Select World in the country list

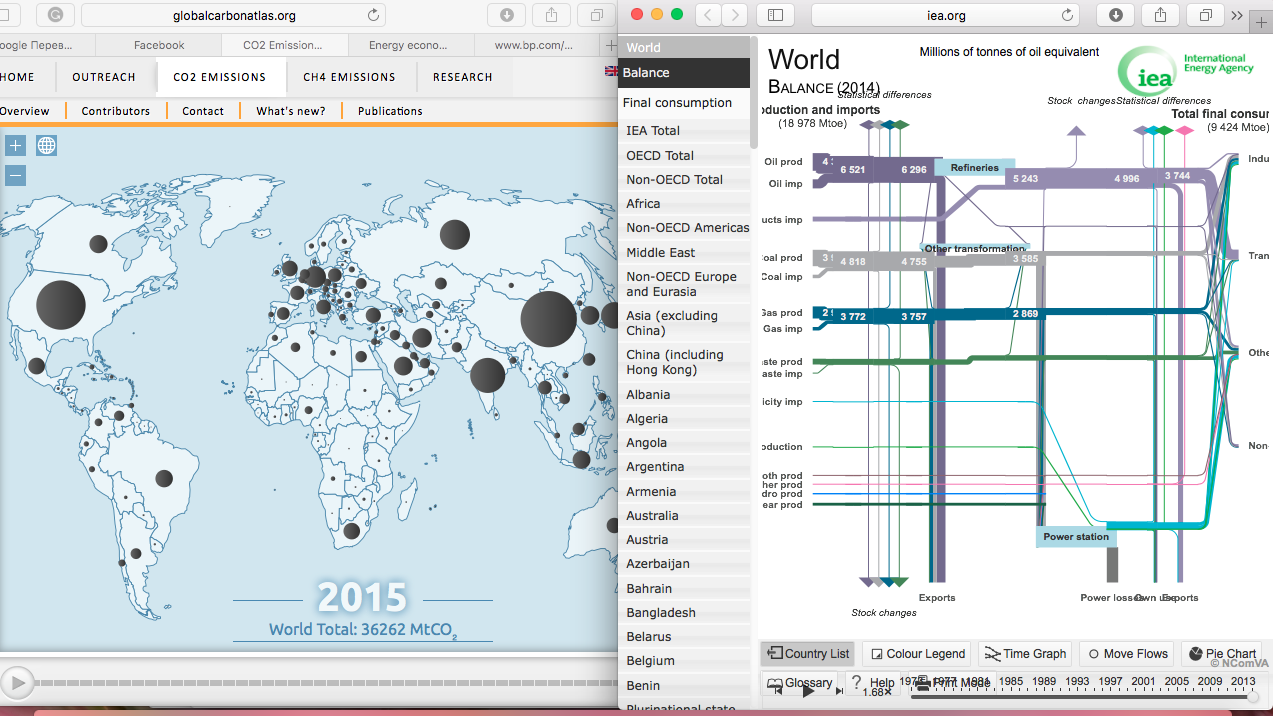tap(683, 47)
